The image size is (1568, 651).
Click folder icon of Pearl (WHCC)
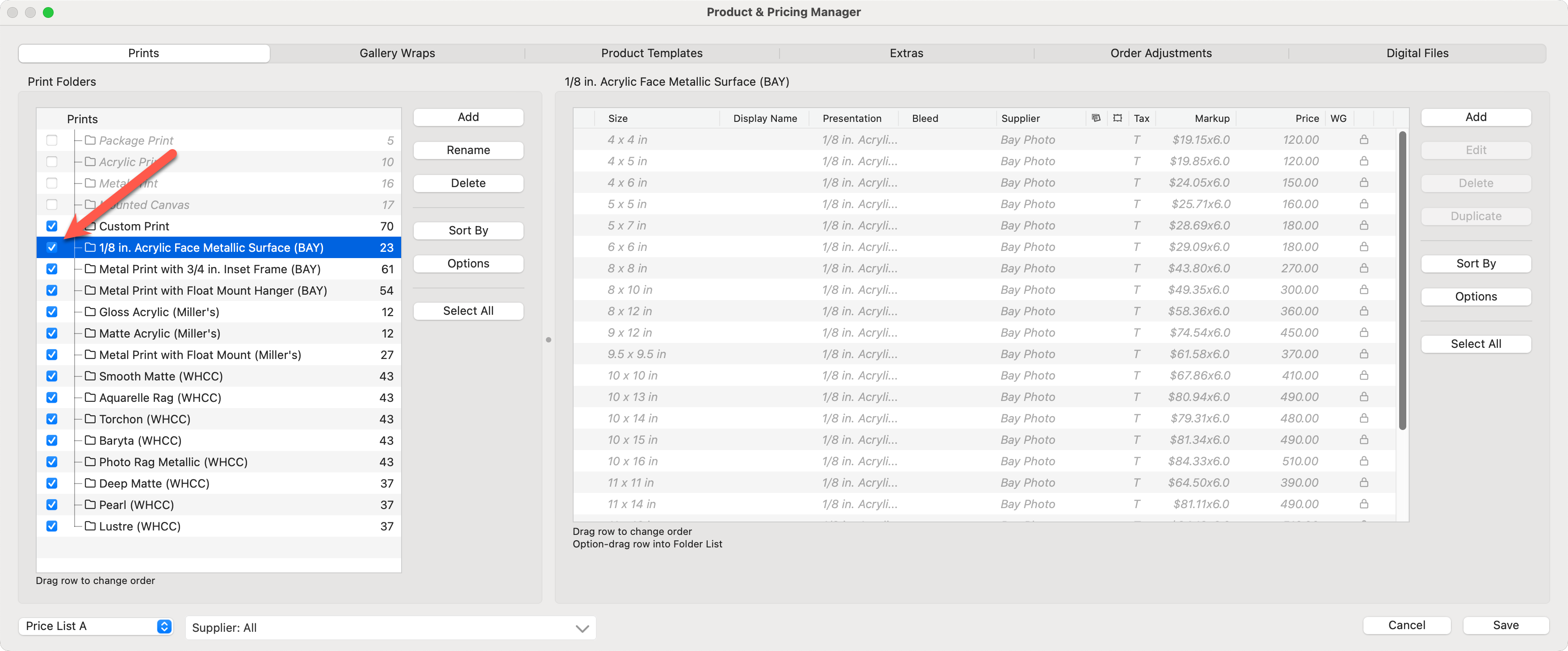[90, 505]
